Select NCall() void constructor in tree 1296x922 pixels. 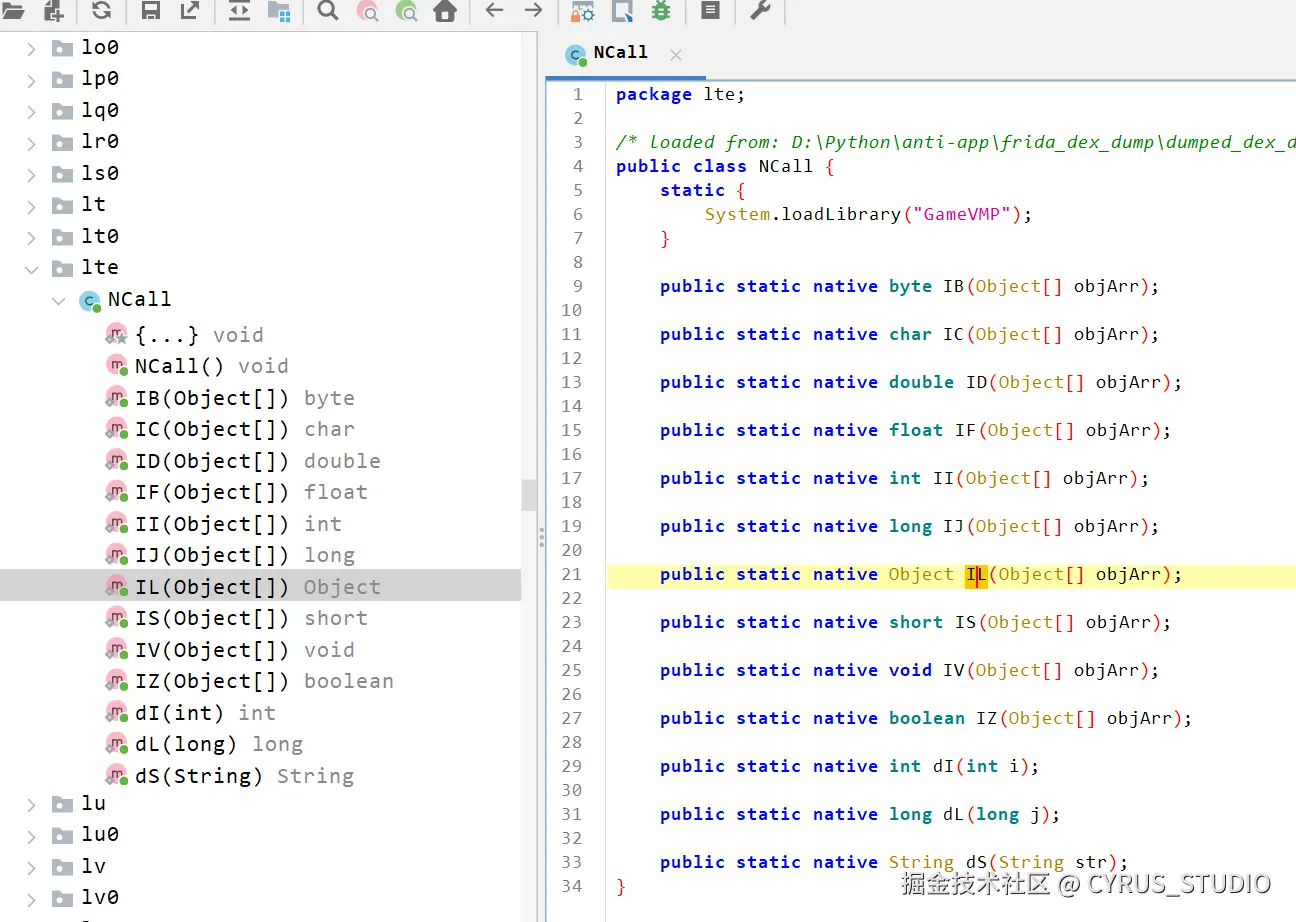click(x=211, y=366)
